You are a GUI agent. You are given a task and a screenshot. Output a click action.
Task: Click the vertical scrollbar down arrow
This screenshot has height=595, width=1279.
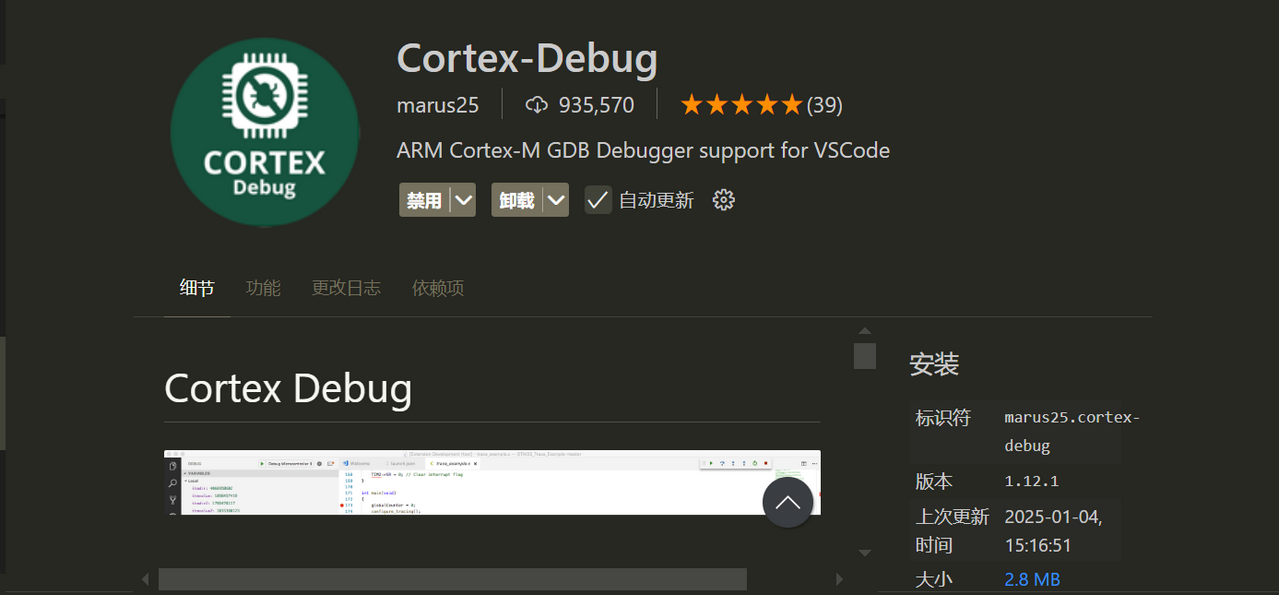865,553
